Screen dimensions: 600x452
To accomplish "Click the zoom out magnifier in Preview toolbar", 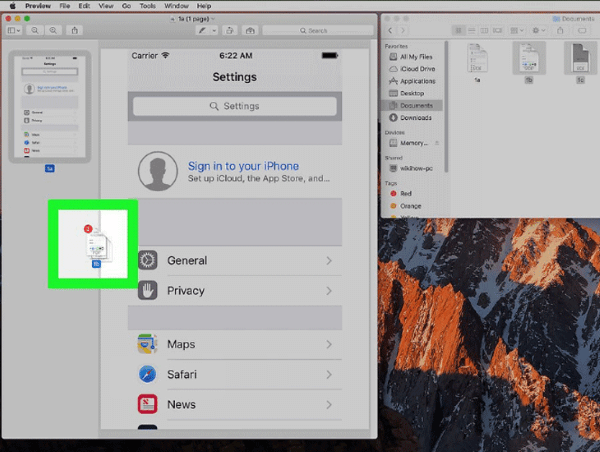I will (x=35, y=31).
